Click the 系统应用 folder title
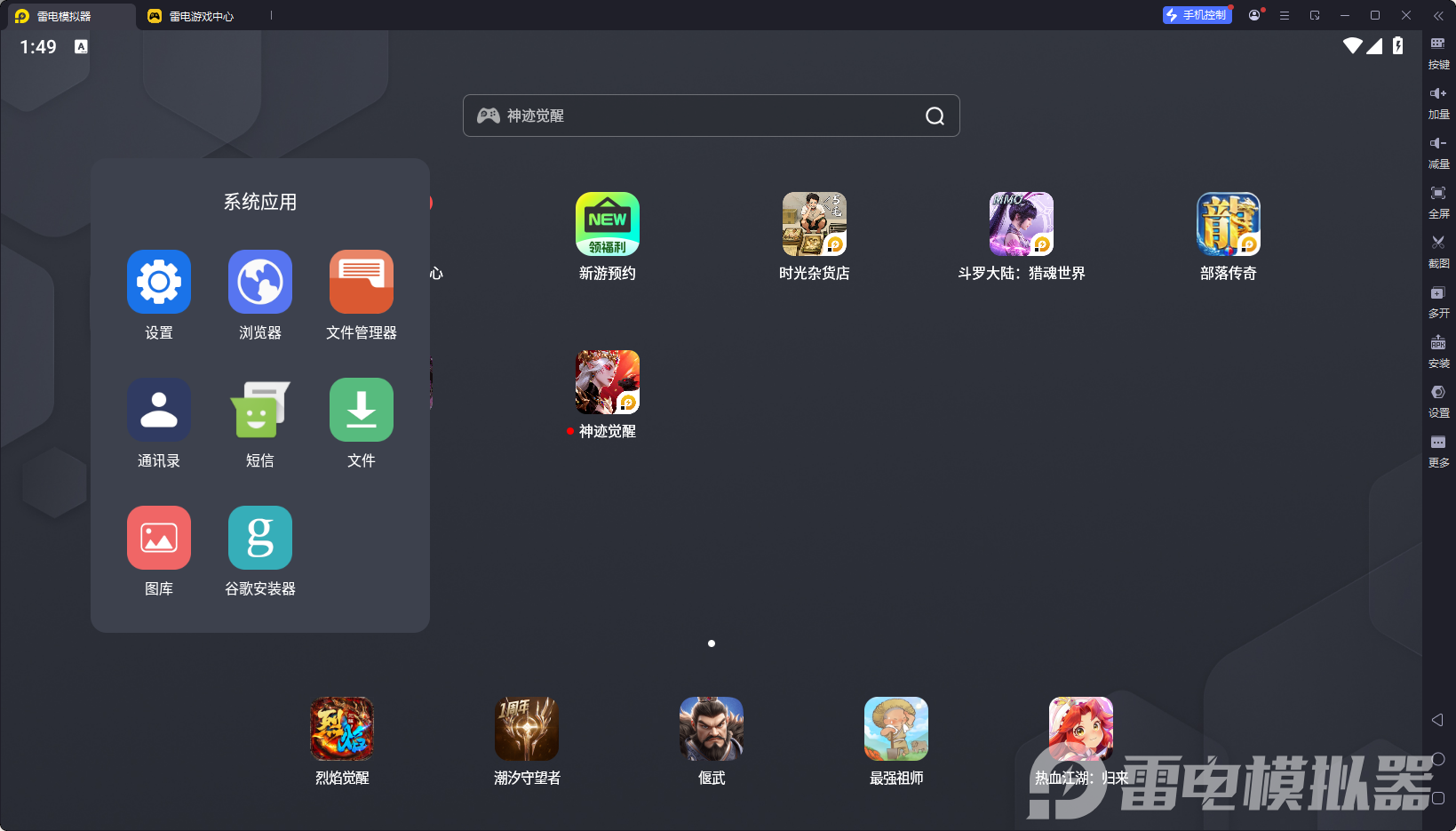The image size is (1456, 831). click(260, 202)
